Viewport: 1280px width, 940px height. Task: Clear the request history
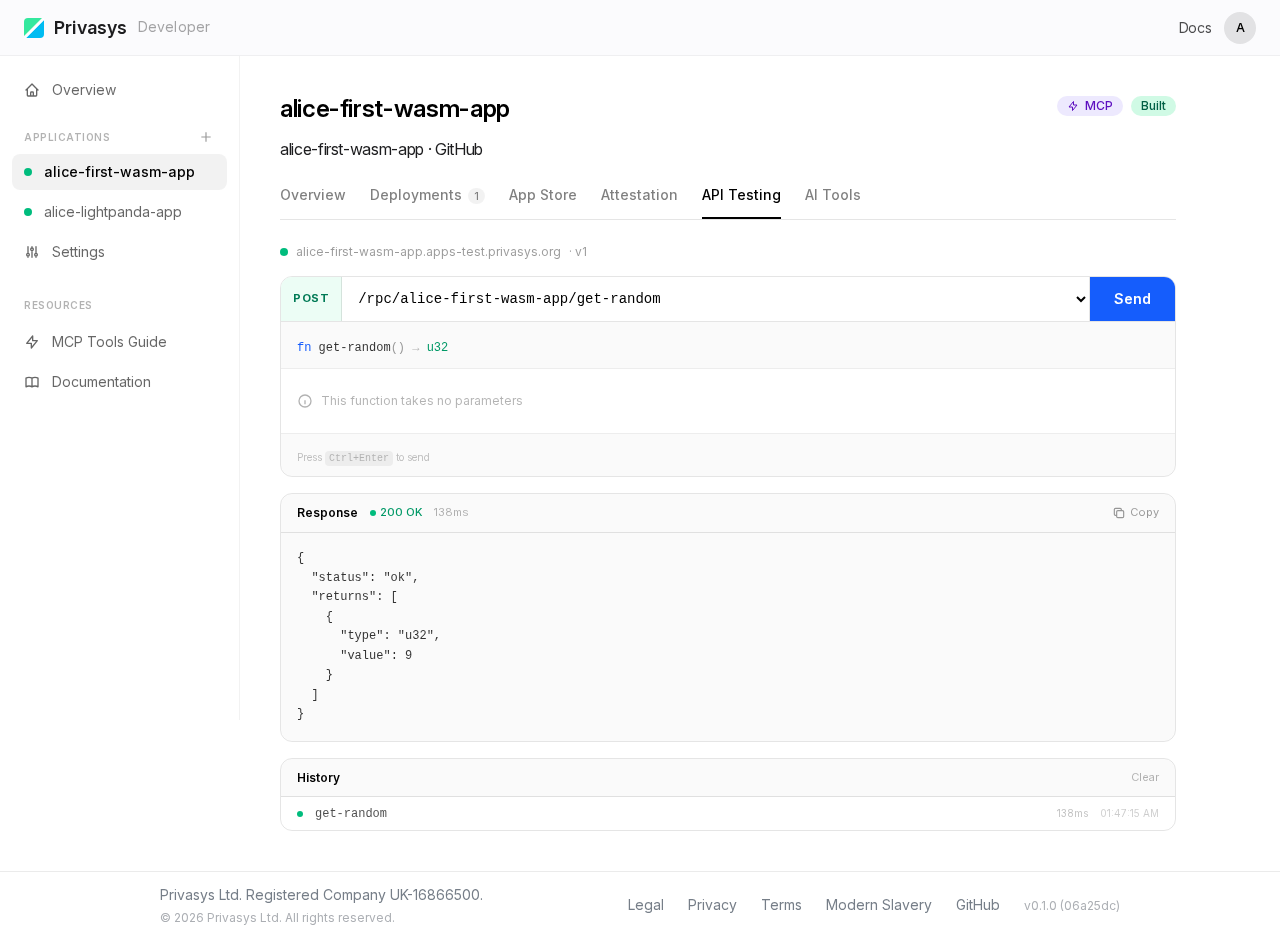coord(1145,777)
